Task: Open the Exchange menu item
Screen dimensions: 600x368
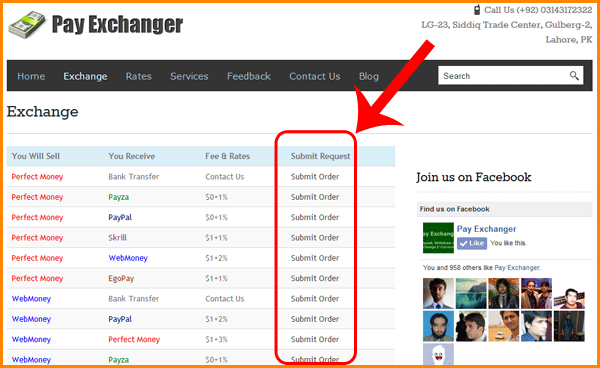Action: (x=85, y=76)
